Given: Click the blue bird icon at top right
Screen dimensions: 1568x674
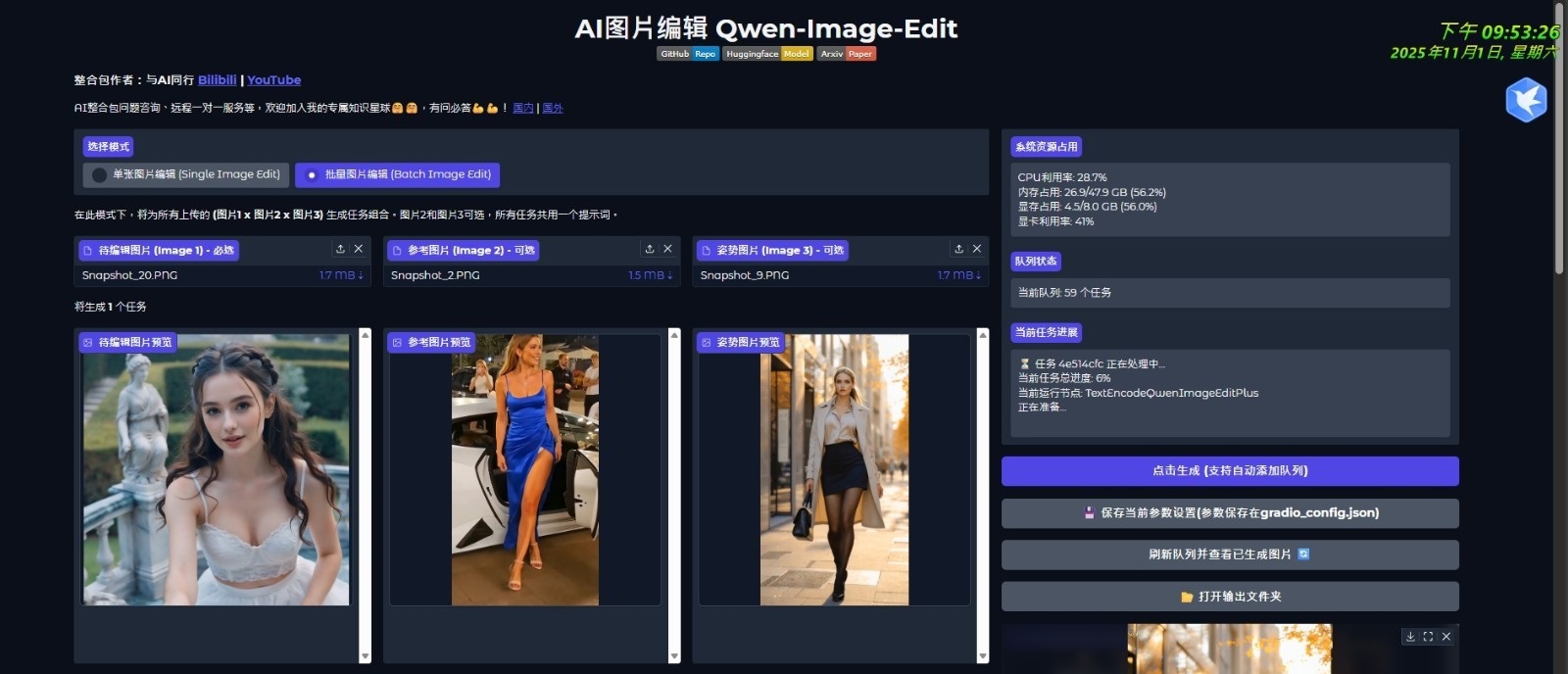Looking at the screenshot, I should 1526,100.
